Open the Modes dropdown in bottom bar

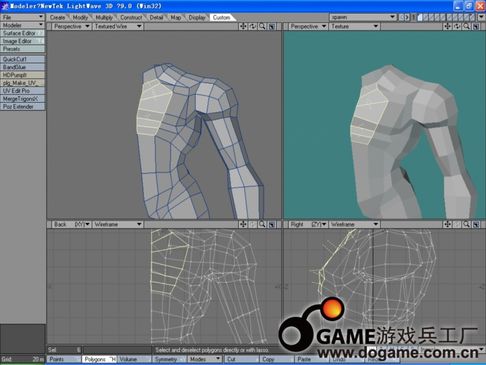point(204,359)
